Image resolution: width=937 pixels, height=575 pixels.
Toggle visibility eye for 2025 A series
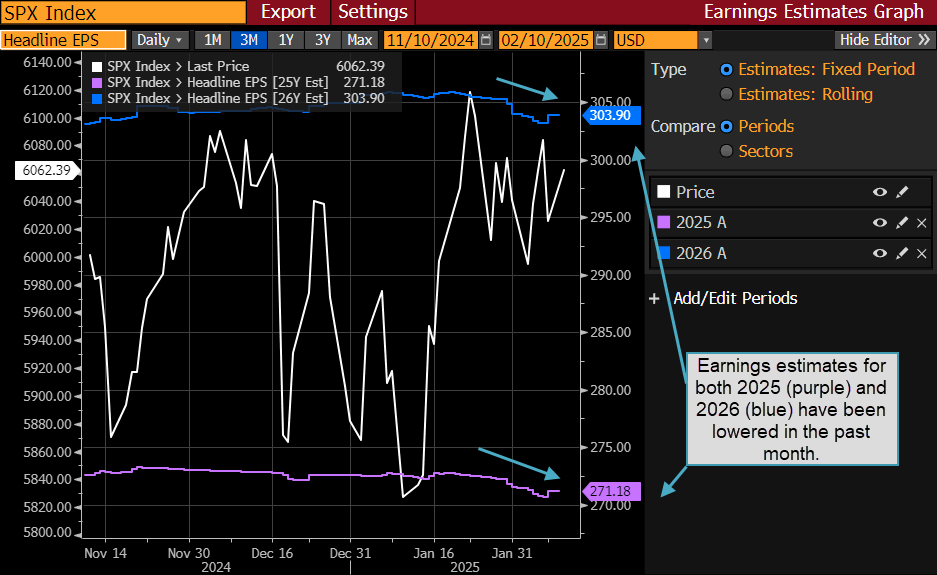click(879, 222)
